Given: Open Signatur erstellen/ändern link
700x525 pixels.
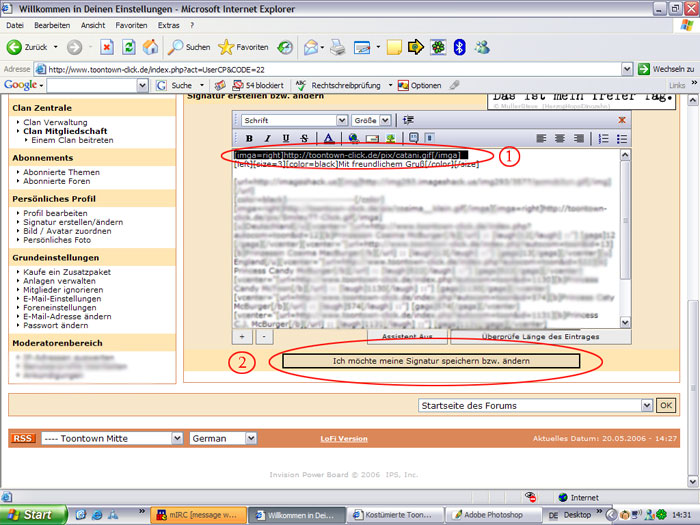Looking at the screenshot, I should click(73, 222).
